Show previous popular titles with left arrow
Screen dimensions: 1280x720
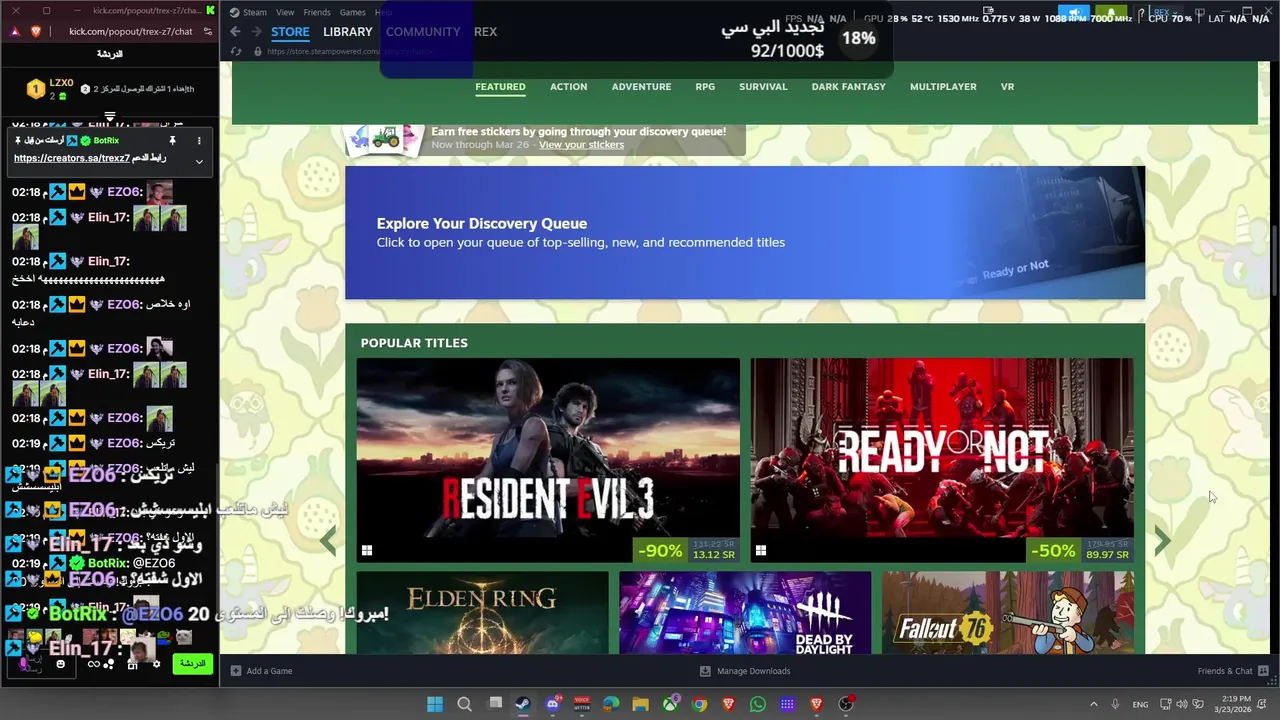click(328, 541)
